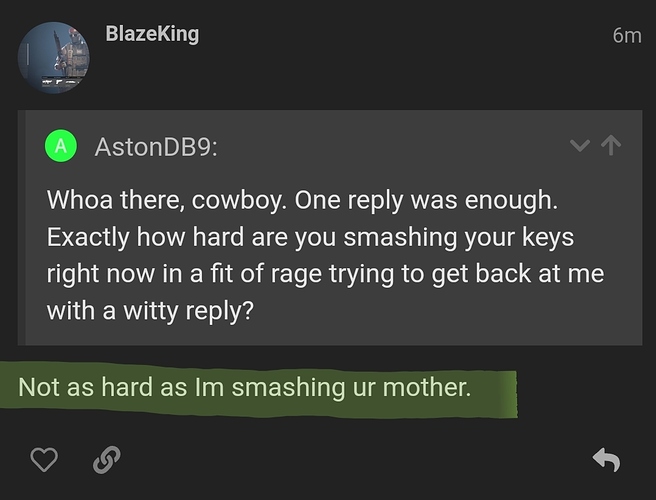Select the "right now in a fit of rage" line
Screen dimensions: 656x500
pyautogui.click(x=325, y=274)
